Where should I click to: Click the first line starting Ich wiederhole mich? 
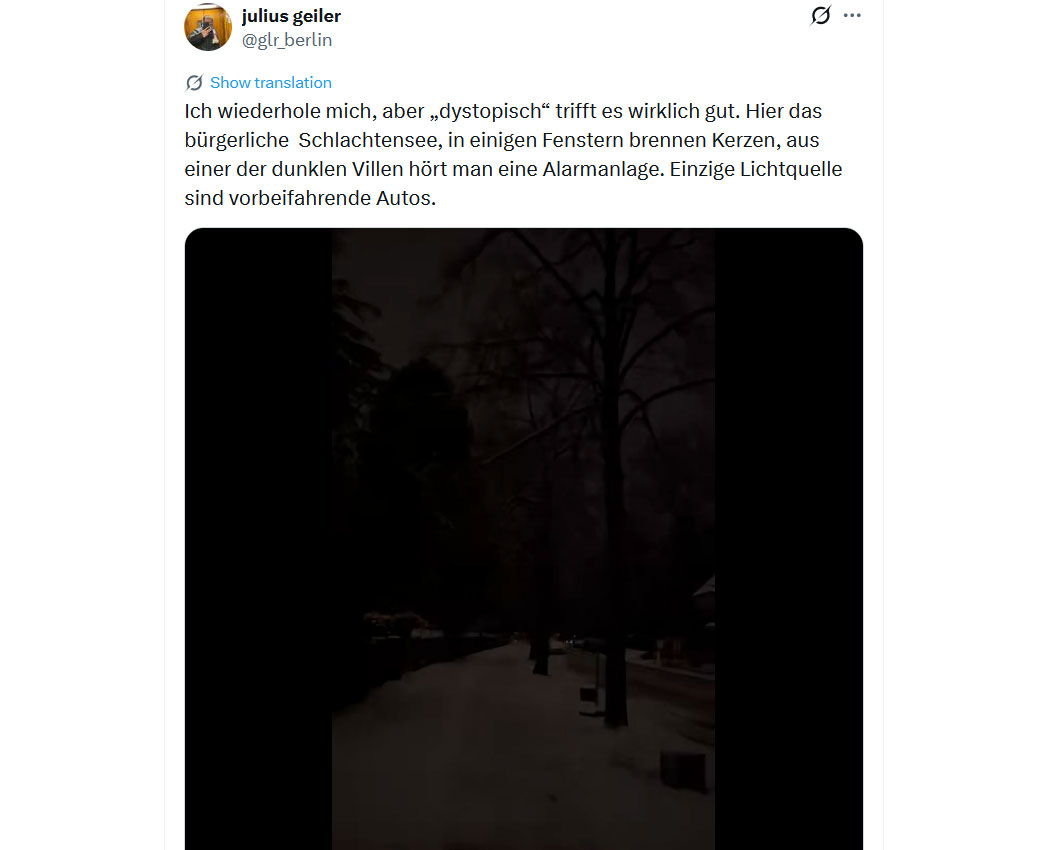(x=503, y=111)
